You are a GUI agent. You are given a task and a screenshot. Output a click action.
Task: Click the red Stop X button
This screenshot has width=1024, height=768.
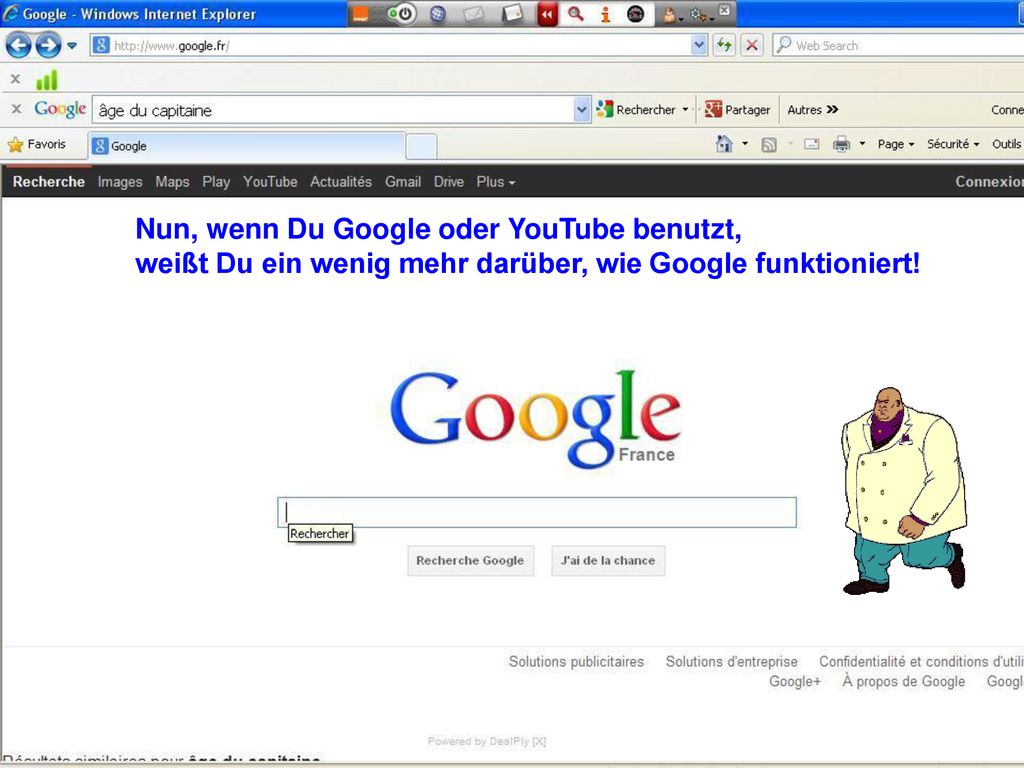(x=752, y=45)
